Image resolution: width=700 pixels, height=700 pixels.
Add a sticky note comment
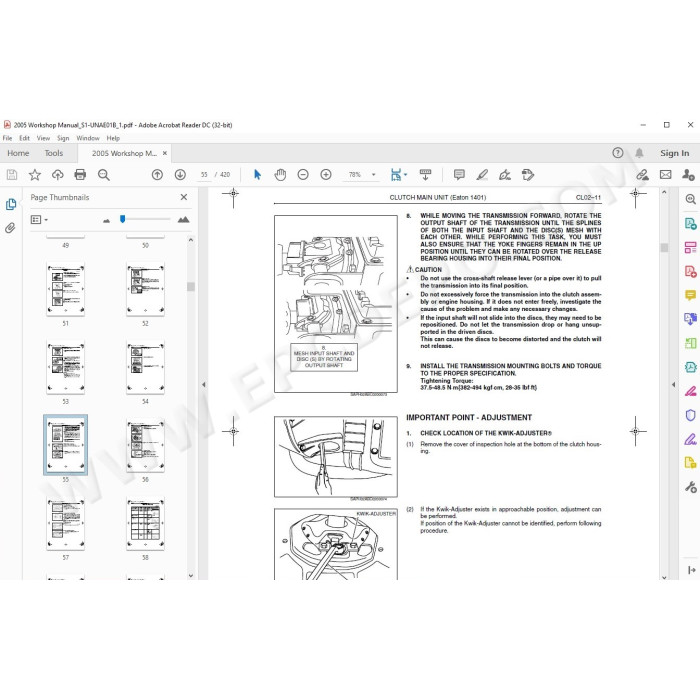[459, 175]
